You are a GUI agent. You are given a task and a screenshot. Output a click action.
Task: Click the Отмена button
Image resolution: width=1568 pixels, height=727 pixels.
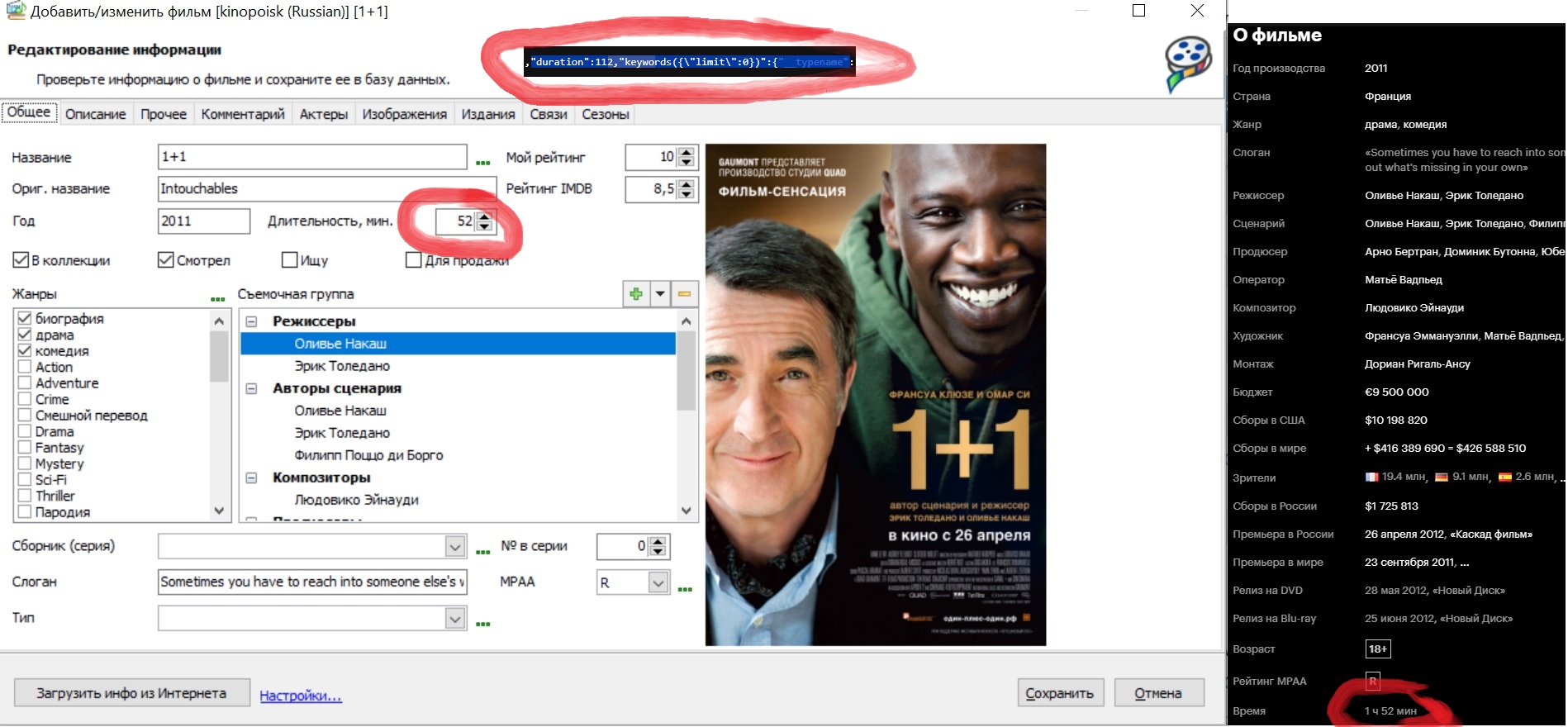click(x=1158, y=693)
